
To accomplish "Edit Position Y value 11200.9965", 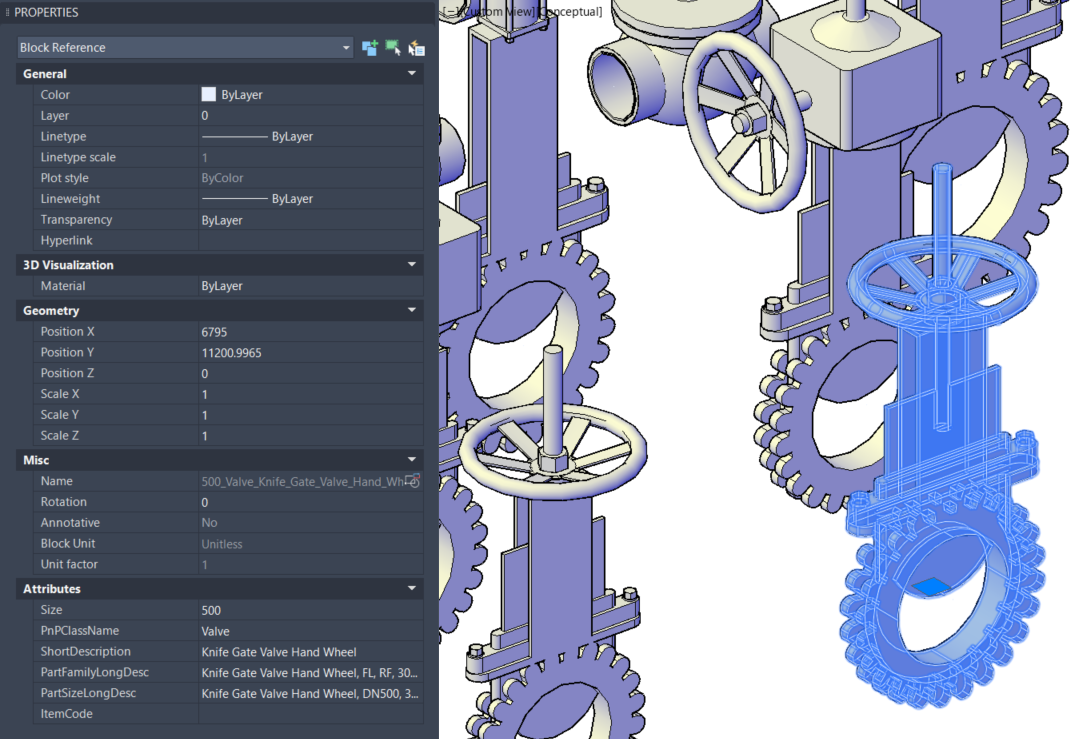I will click(311, 352).
